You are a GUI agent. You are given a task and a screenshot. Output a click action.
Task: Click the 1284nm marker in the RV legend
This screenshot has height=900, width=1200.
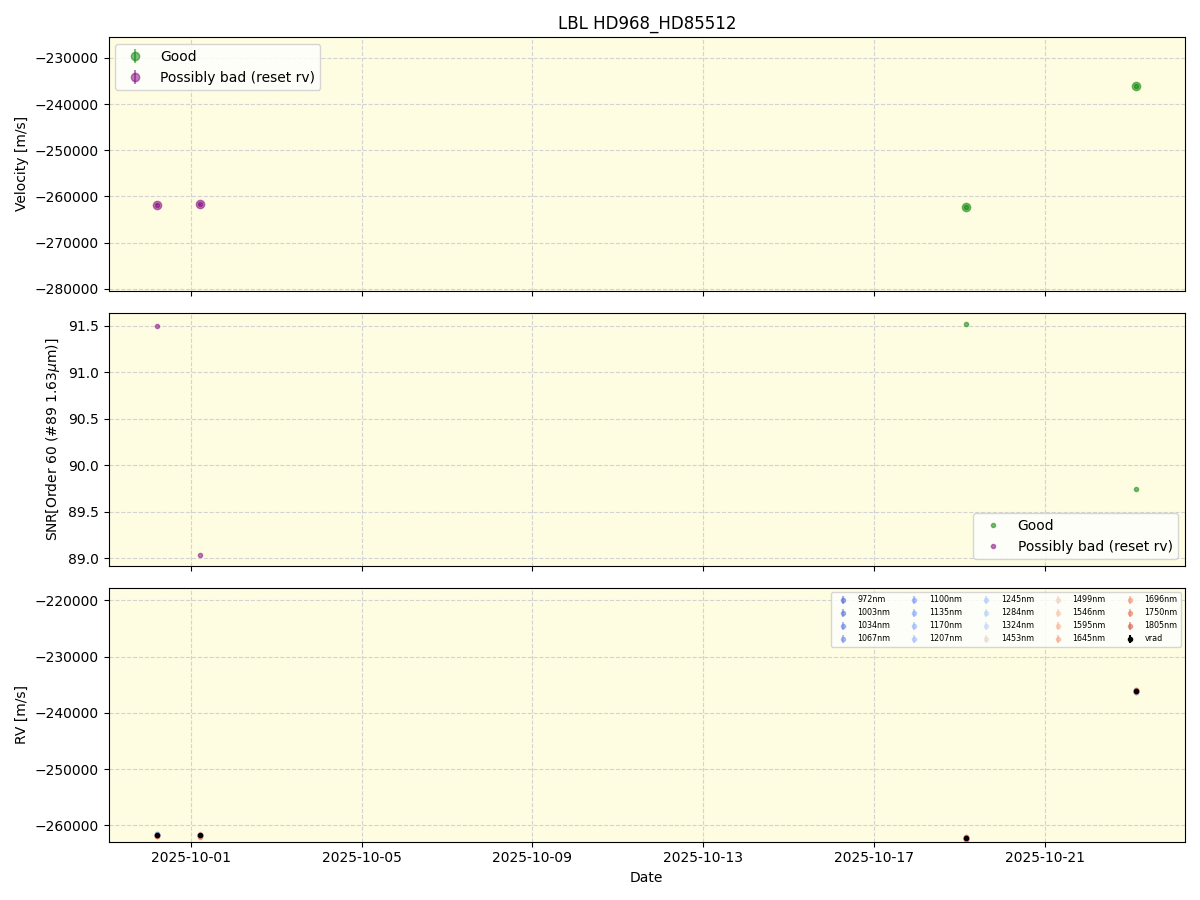click(986, 613)
